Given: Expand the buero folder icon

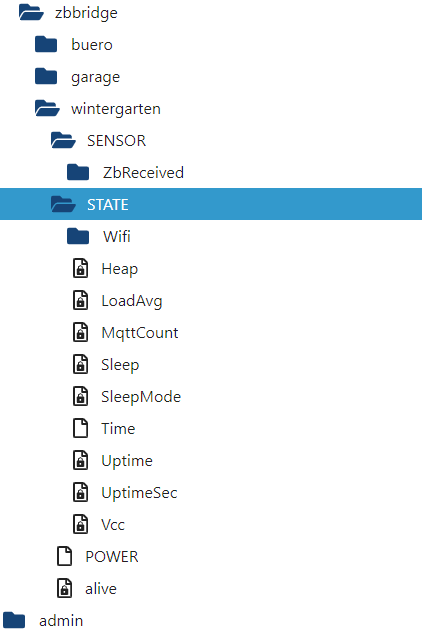Looking at the screenshot, I should pyautogui.click(x=46, y=44).
